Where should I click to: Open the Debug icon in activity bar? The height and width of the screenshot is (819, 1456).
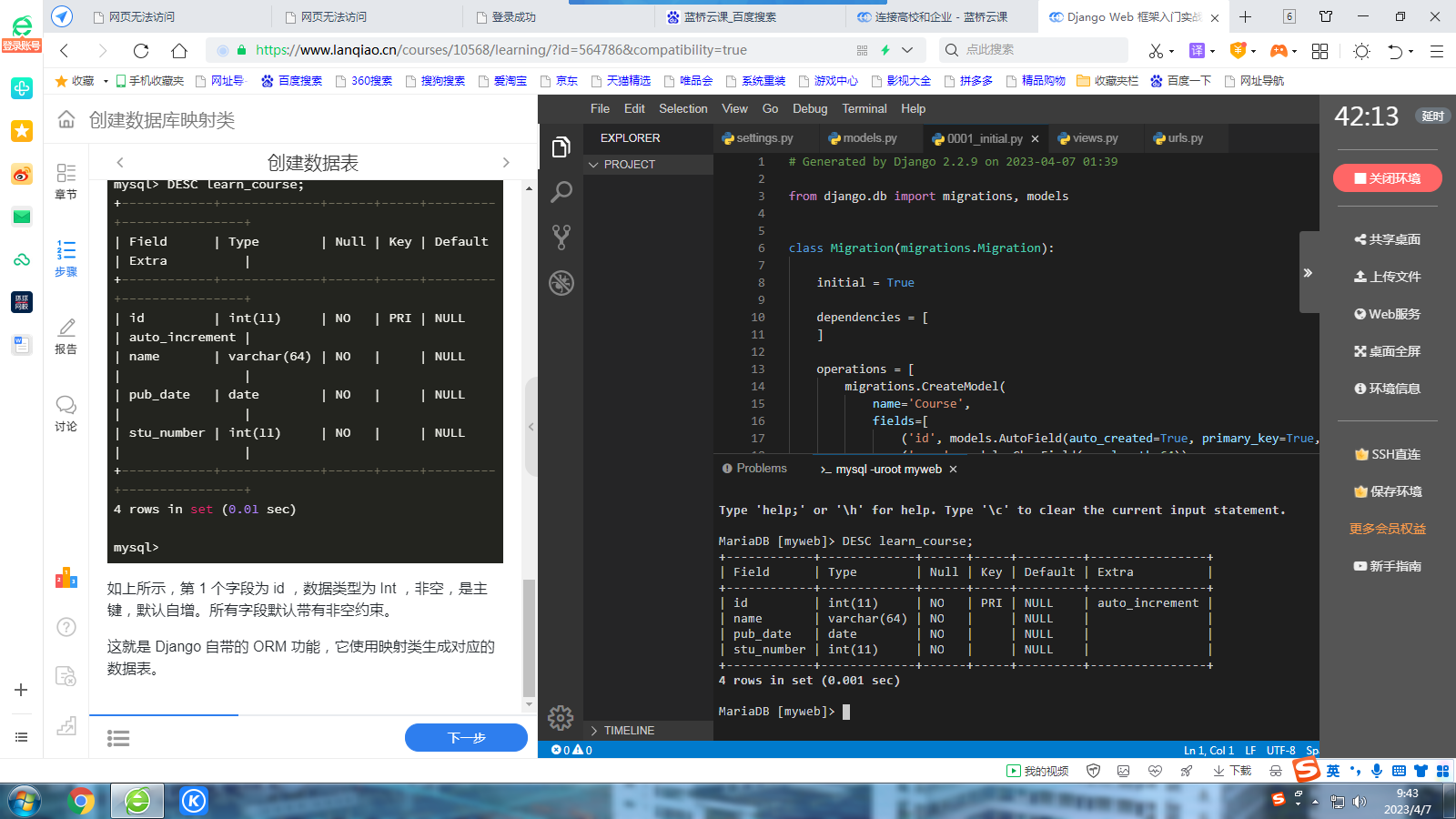[561, 283]
